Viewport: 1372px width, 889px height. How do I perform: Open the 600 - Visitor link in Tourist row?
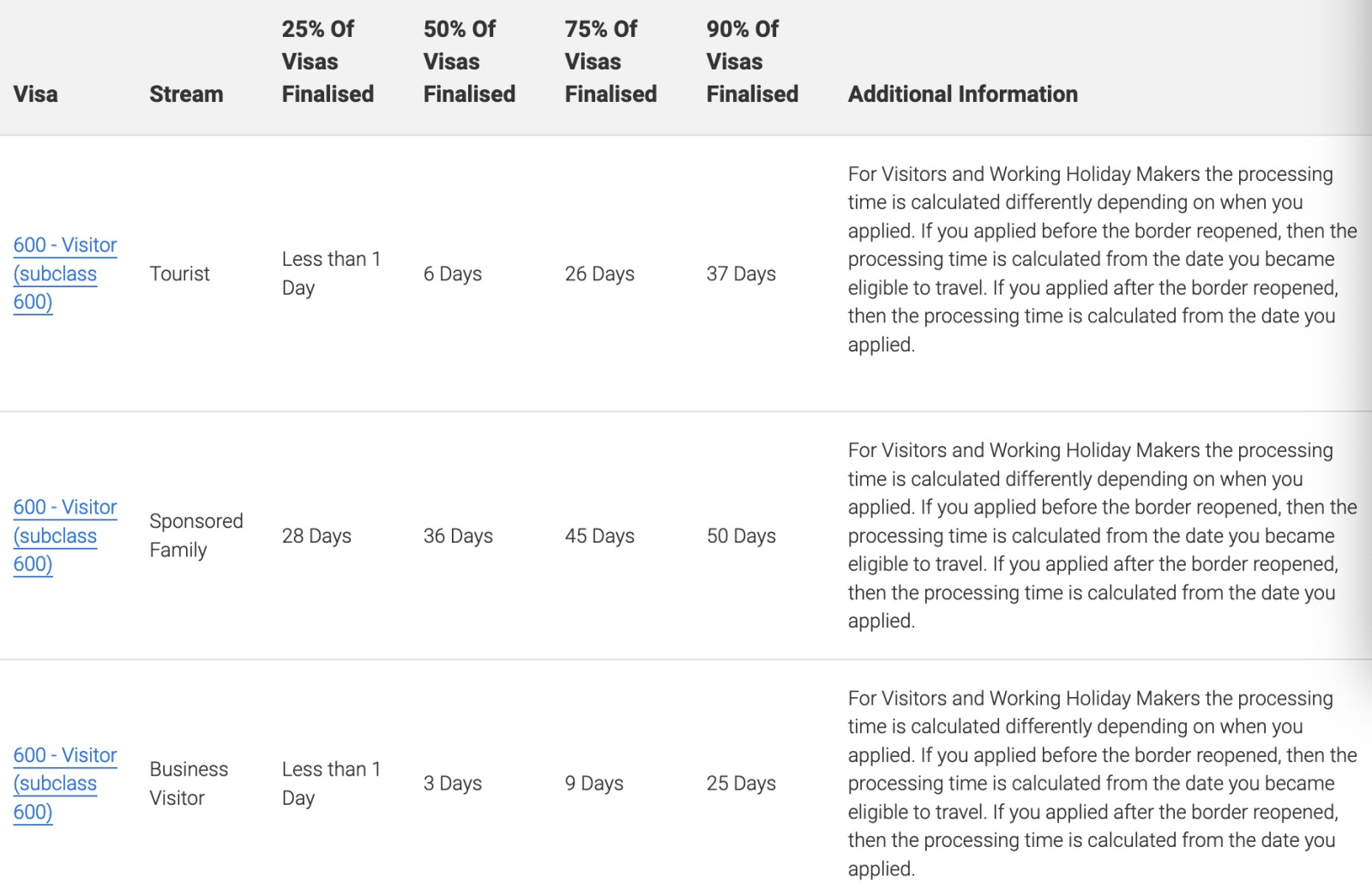pos(64,245)
